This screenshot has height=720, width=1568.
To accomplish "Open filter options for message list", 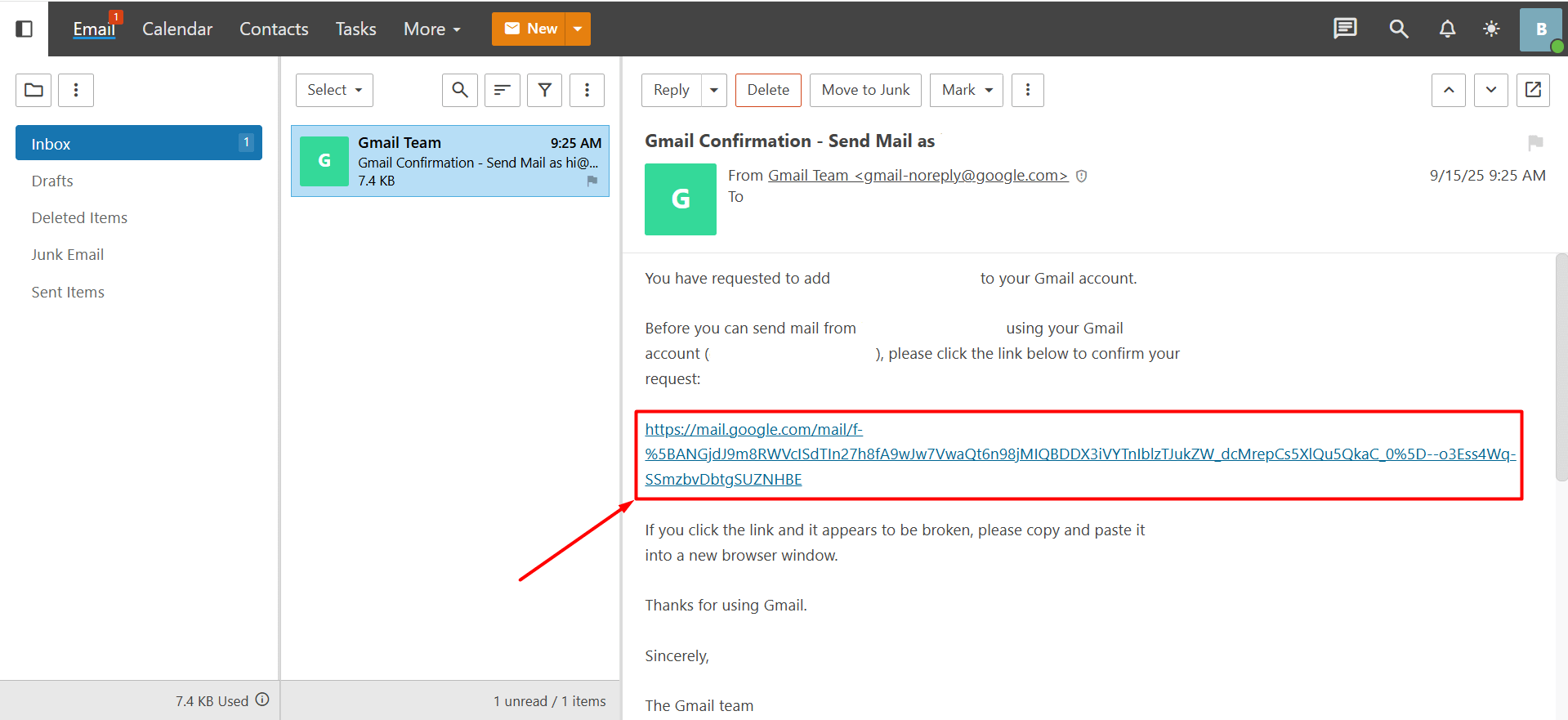I will click(x=545, y=90).
